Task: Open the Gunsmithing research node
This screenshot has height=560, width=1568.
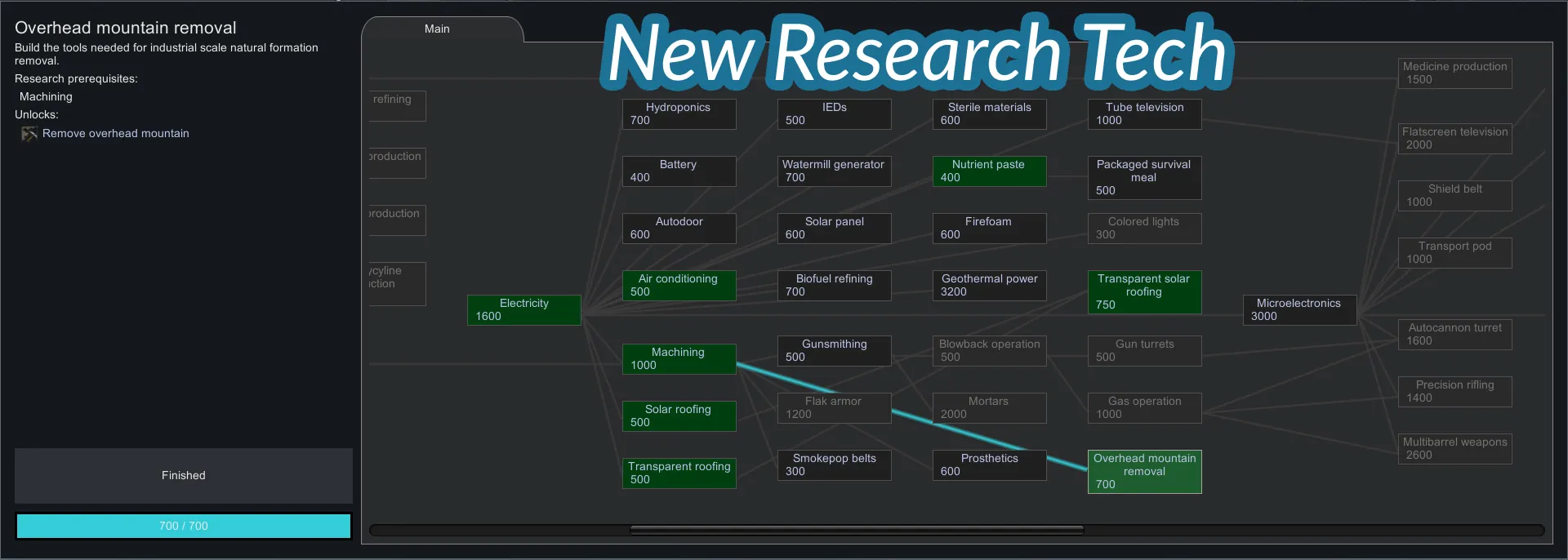Action: 834,351
